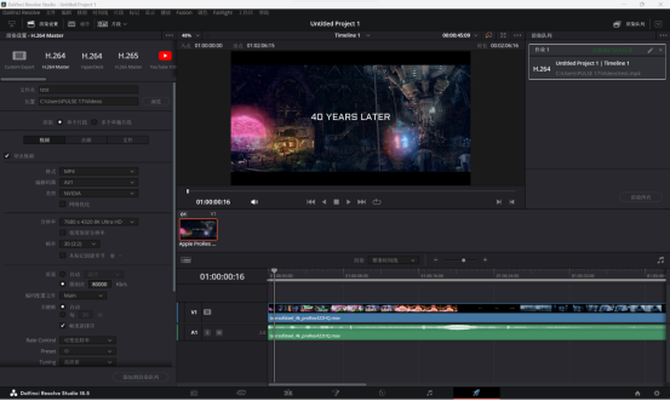
Task: Open the Preset dropdown
Action: pyautogui.click(x=87, y=351)
